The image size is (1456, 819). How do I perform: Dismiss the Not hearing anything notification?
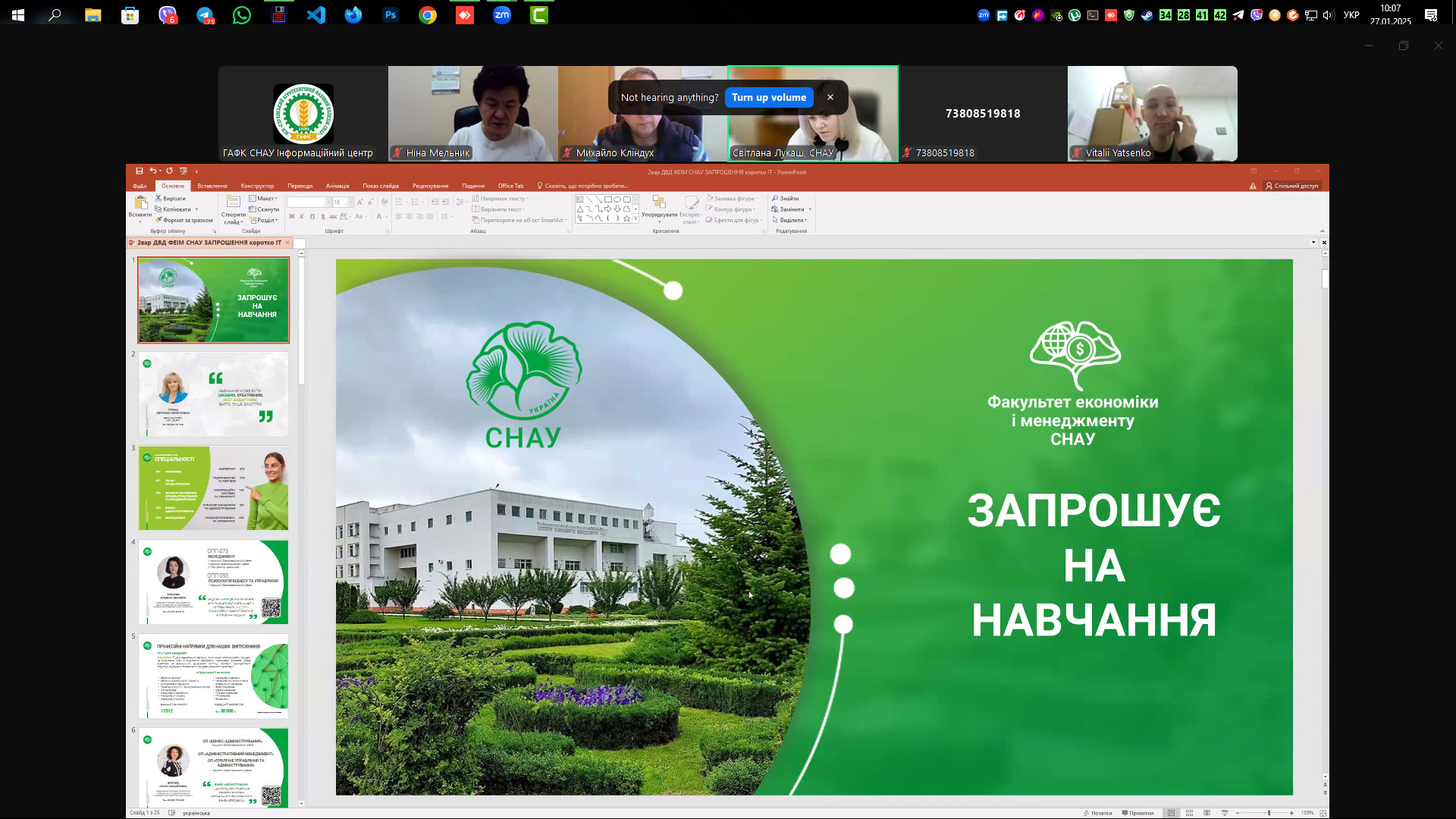click(x=830, y=98)
